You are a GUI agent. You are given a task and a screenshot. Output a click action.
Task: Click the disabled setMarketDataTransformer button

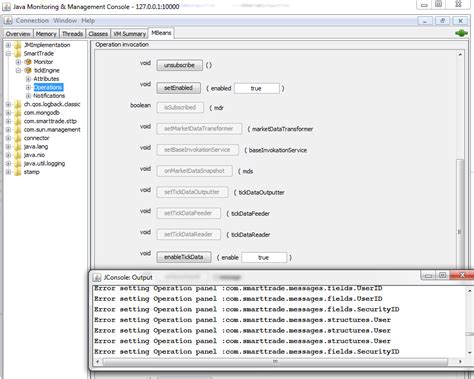[x=199, y=129]
